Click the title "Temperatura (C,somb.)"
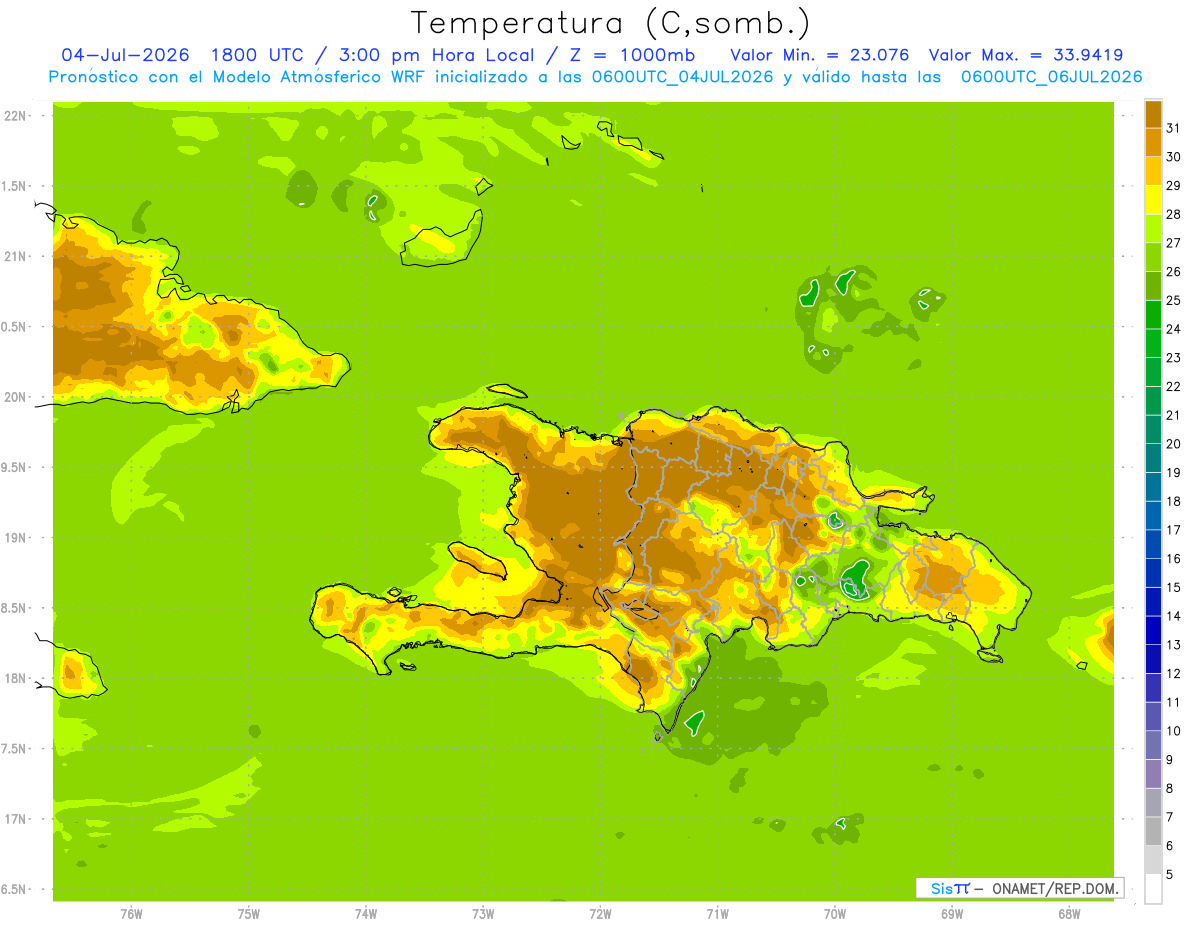 tap(610, 23)
